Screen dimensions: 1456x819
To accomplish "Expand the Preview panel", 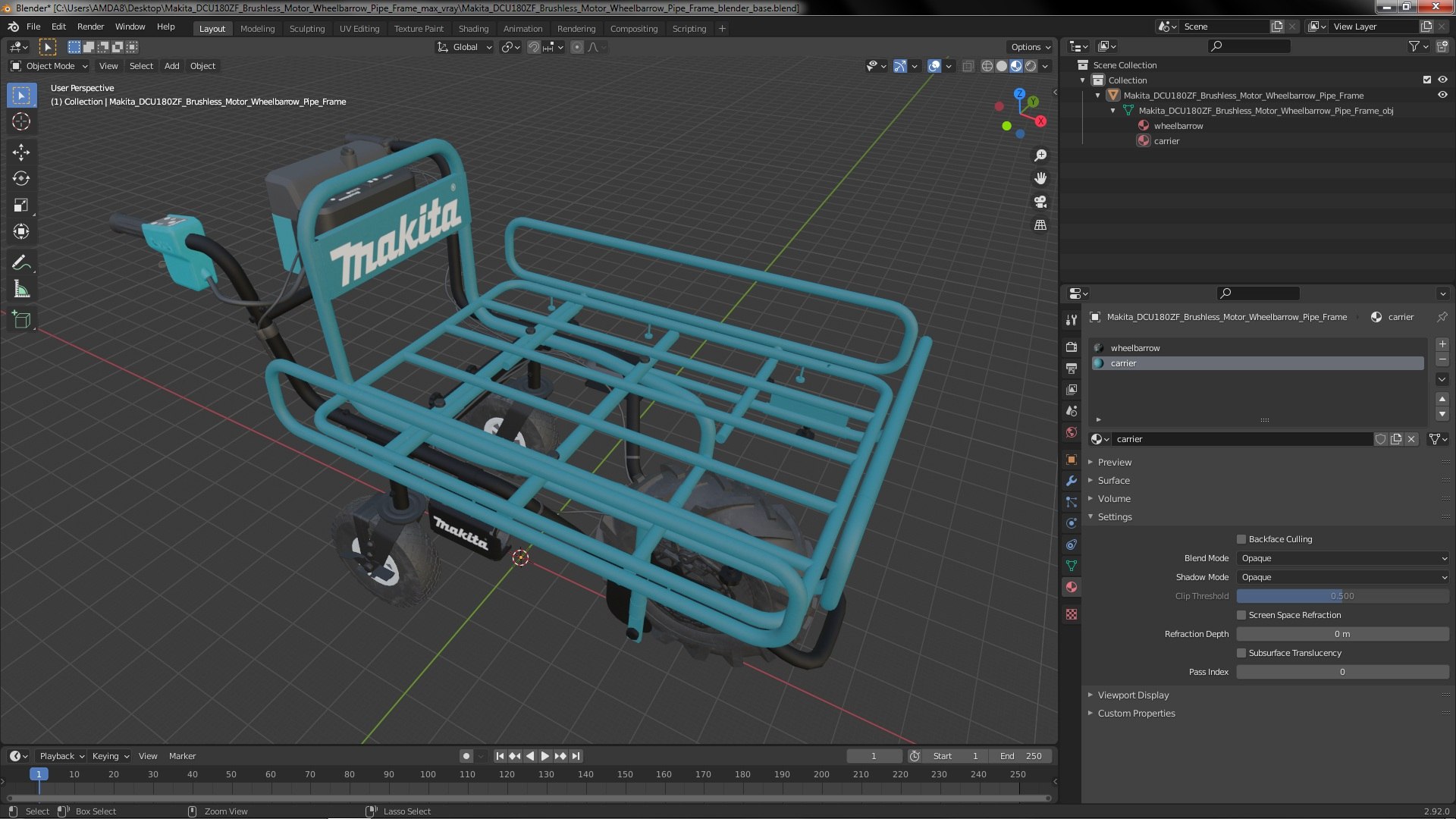I will [x=1114, y=463].
